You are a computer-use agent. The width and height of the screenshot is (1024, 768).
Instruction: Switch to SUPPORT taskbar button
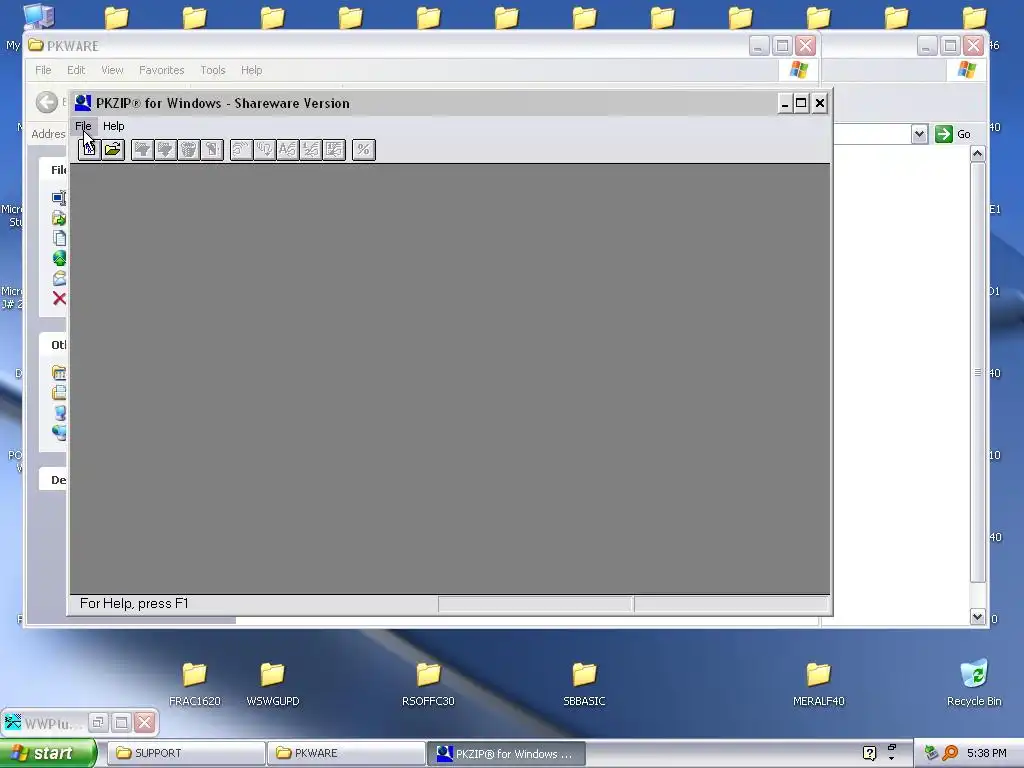click(x=186, y=753)
